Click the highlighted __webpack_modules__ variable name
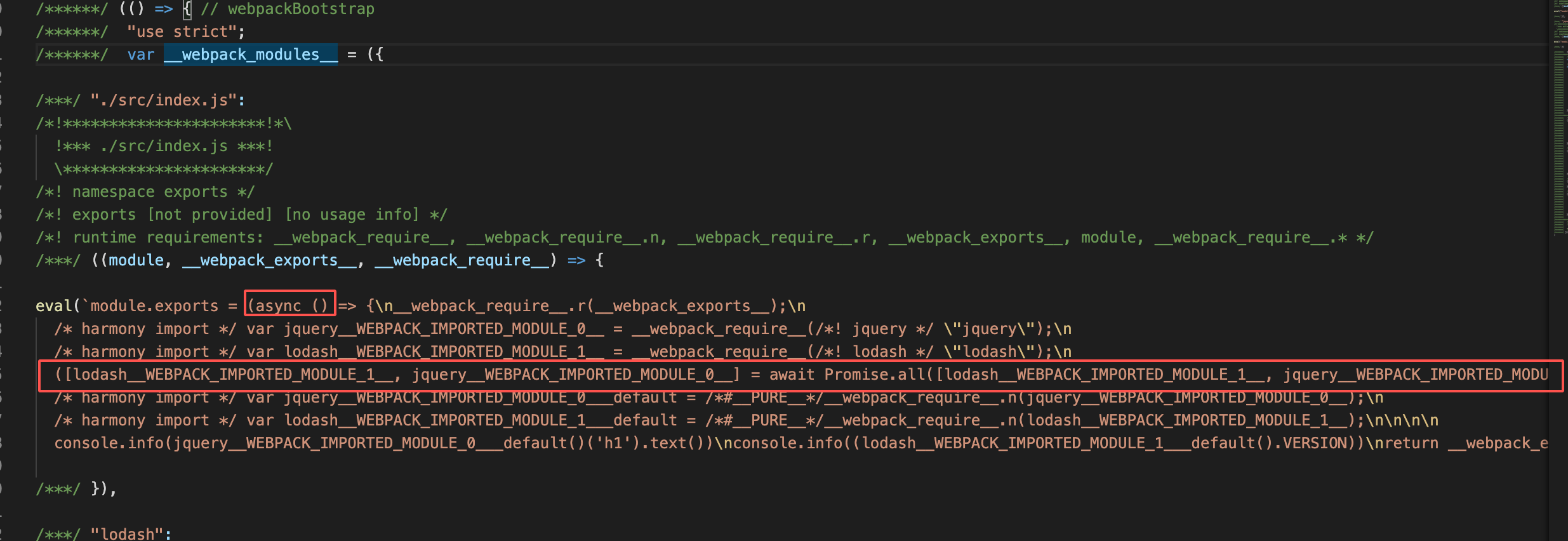This screenshot has height=541, width=1568. [x=251, y=55]
